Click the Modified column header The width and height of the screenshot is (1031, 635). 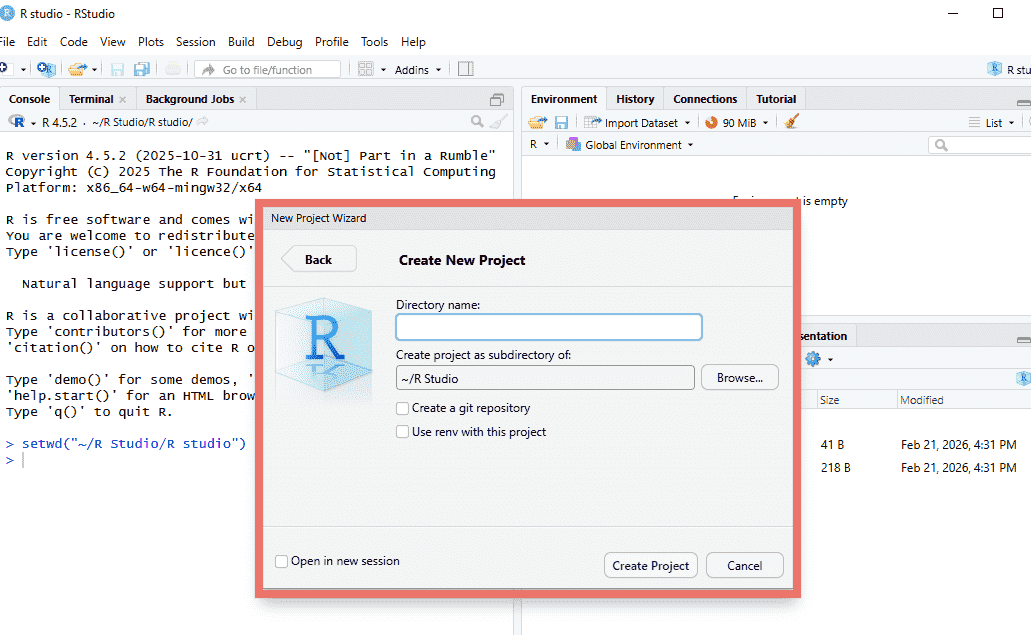(922, 400)
